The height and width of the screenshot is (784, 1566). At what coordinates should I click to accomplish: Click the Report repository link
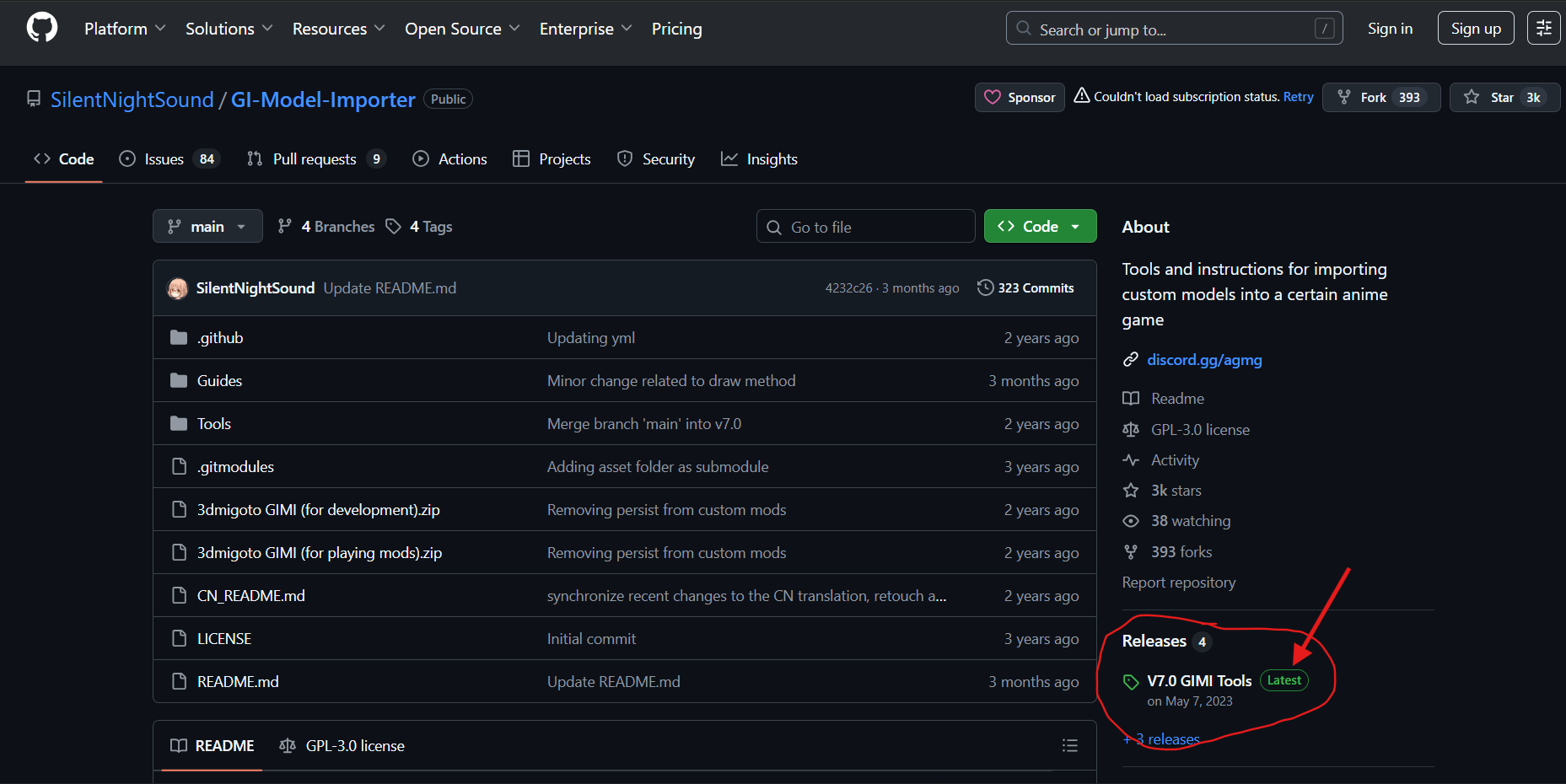[x=1179, y=583]
